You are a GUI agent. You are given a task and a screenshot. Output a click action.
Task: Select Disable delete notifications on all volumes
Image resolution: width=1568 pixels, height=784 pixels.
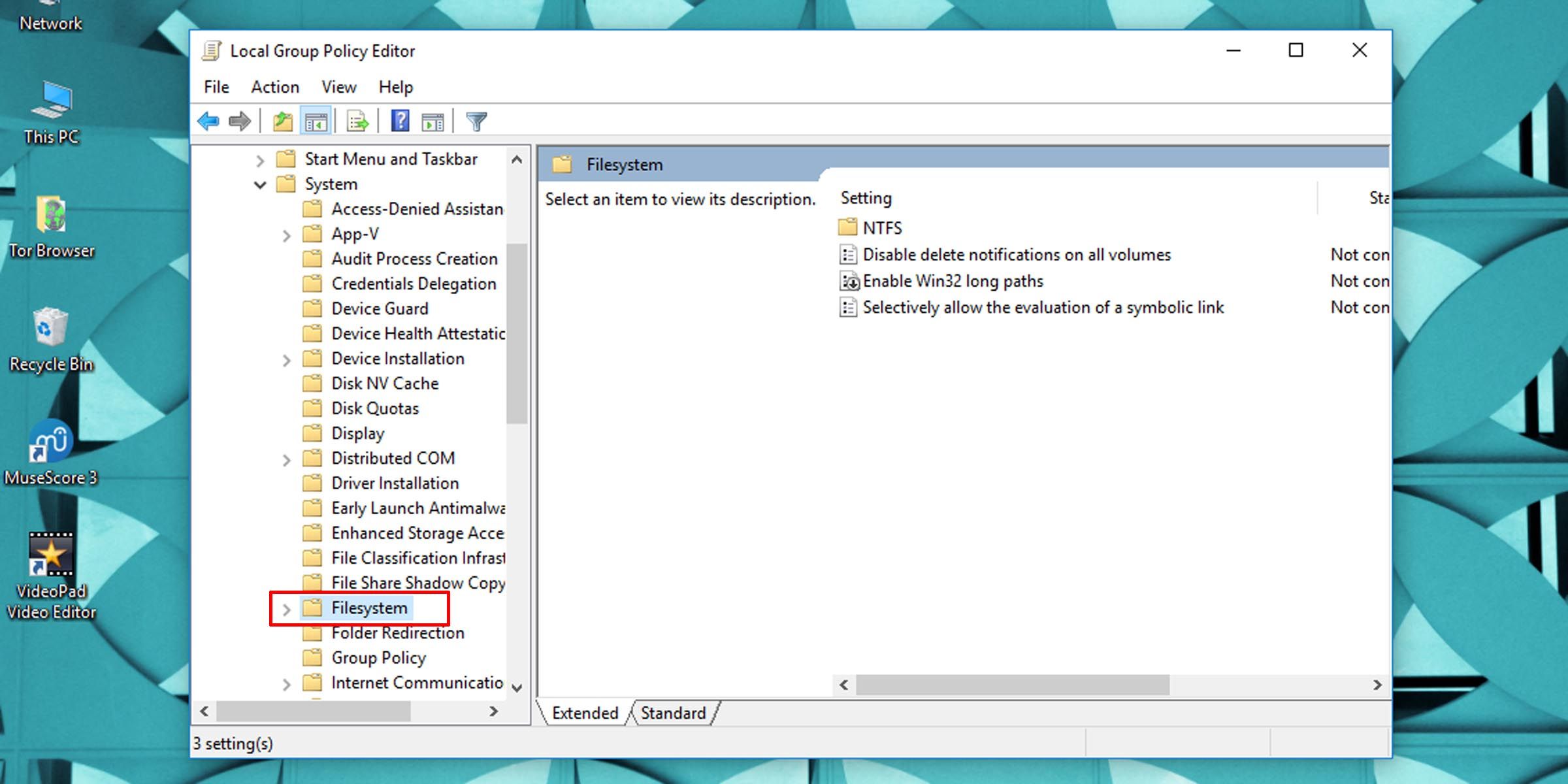coord(1016,254)
